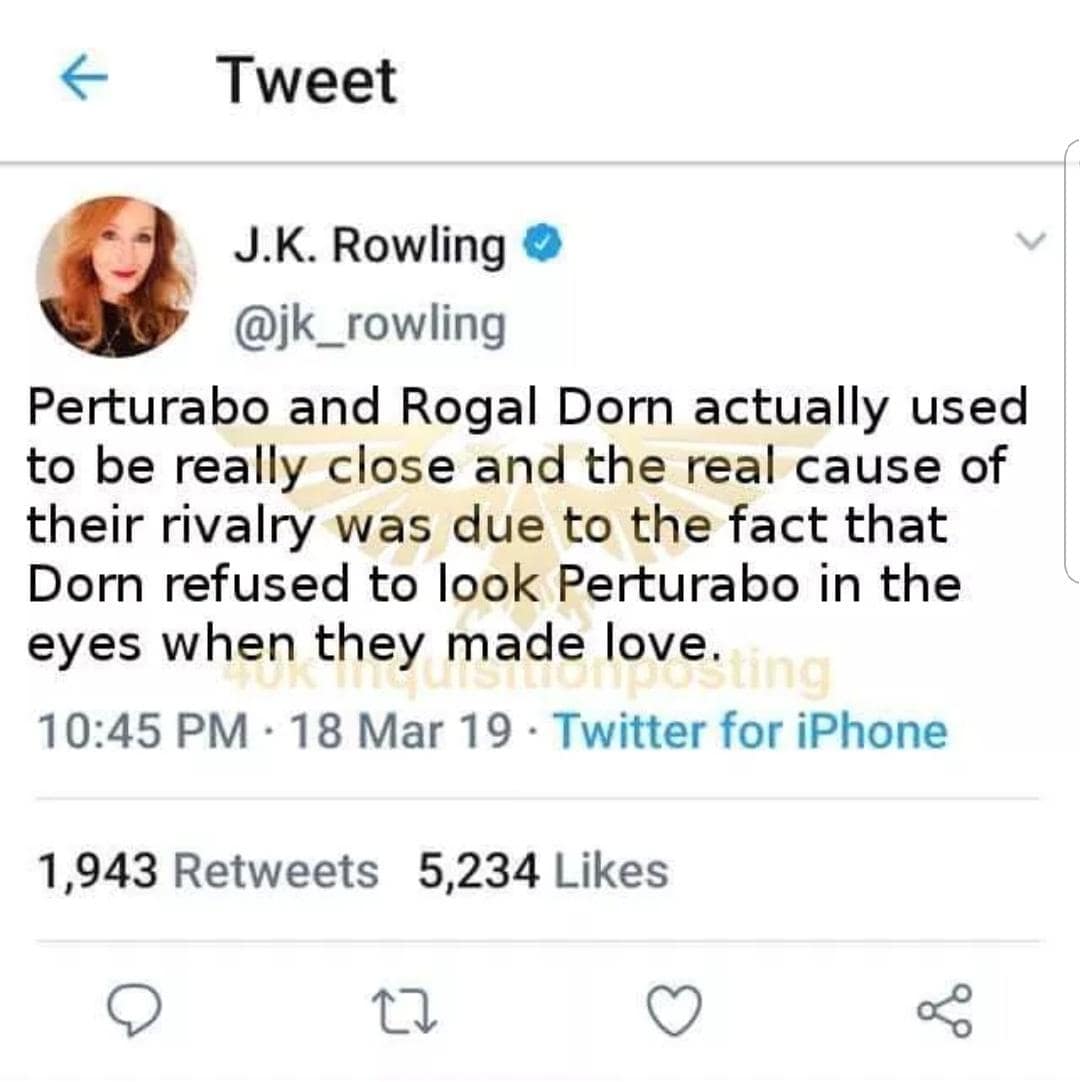Click the Tweet header title

pyautogui.click(x=310, y=81)
